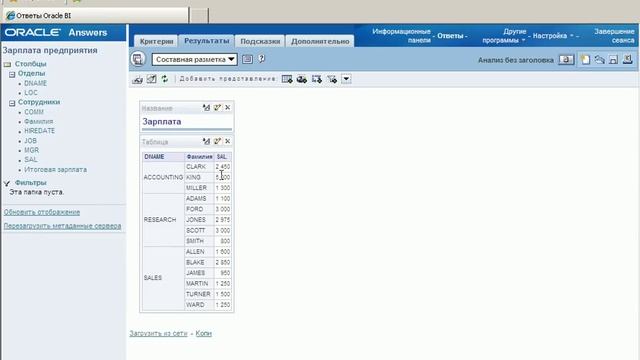Open the Другие программы menu

click(504, 36)
